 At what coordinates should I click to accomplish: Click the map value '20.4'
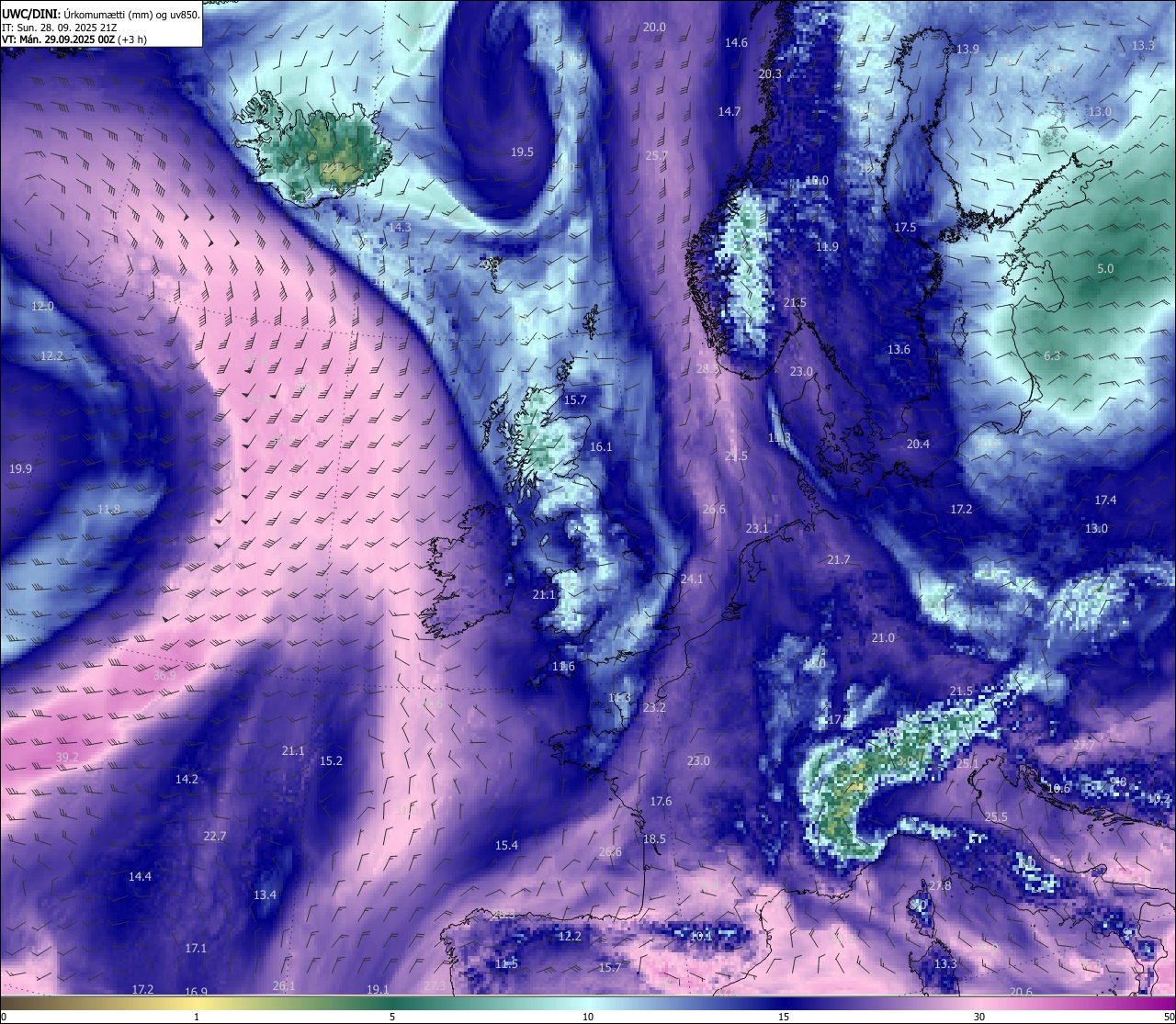(918, 444)
